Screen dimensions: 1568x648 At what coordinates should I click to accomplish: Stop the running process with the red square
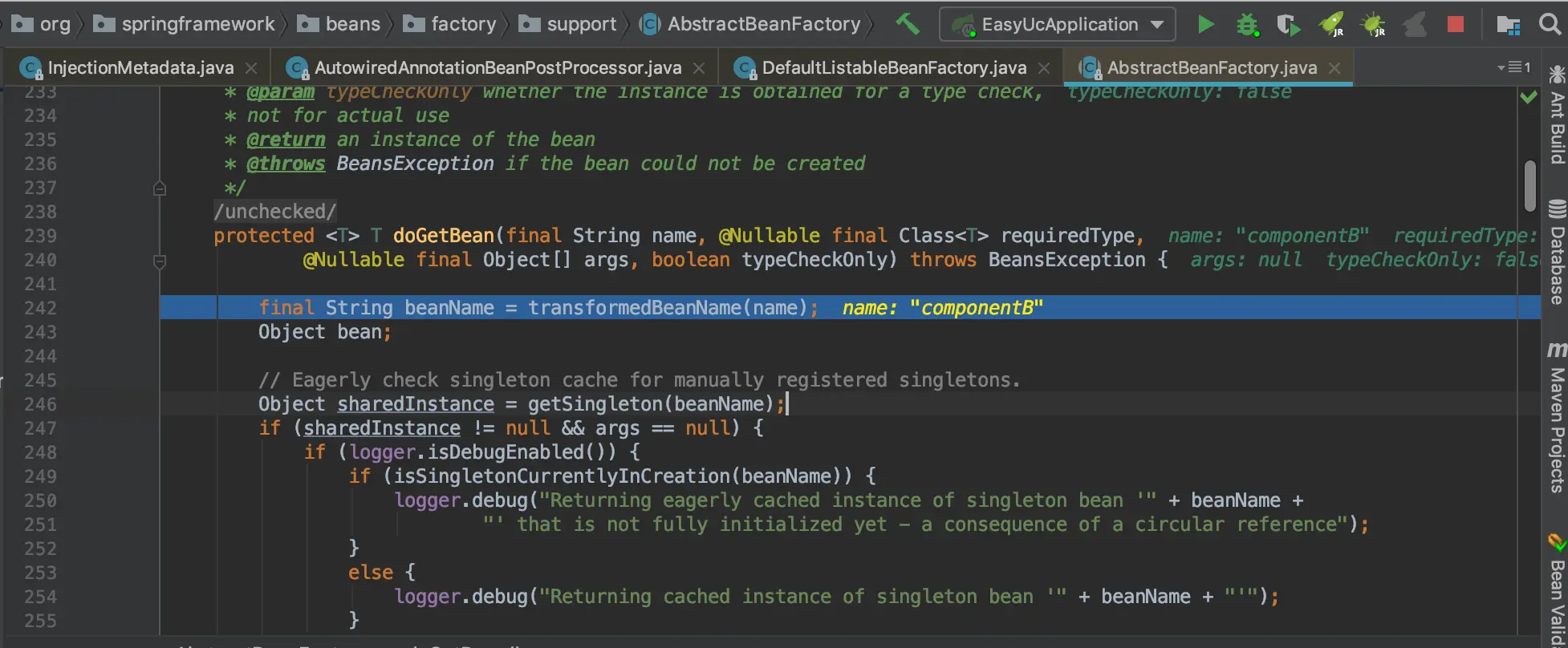coord(1456,24)
